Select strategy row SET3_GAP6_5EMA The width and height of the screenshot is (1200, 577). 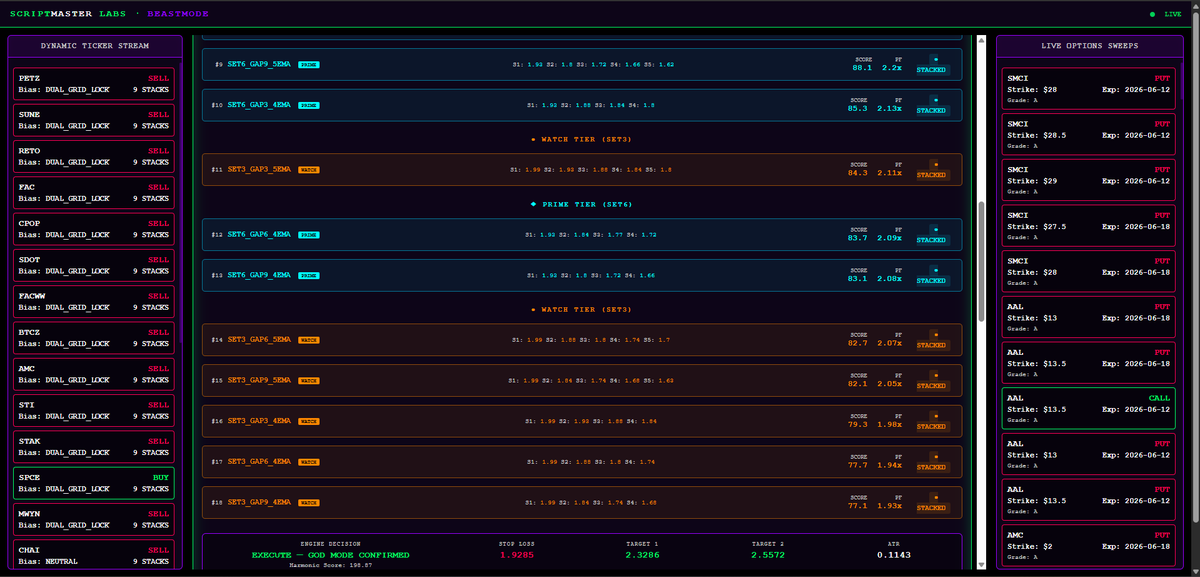click(x=582, y=340)
